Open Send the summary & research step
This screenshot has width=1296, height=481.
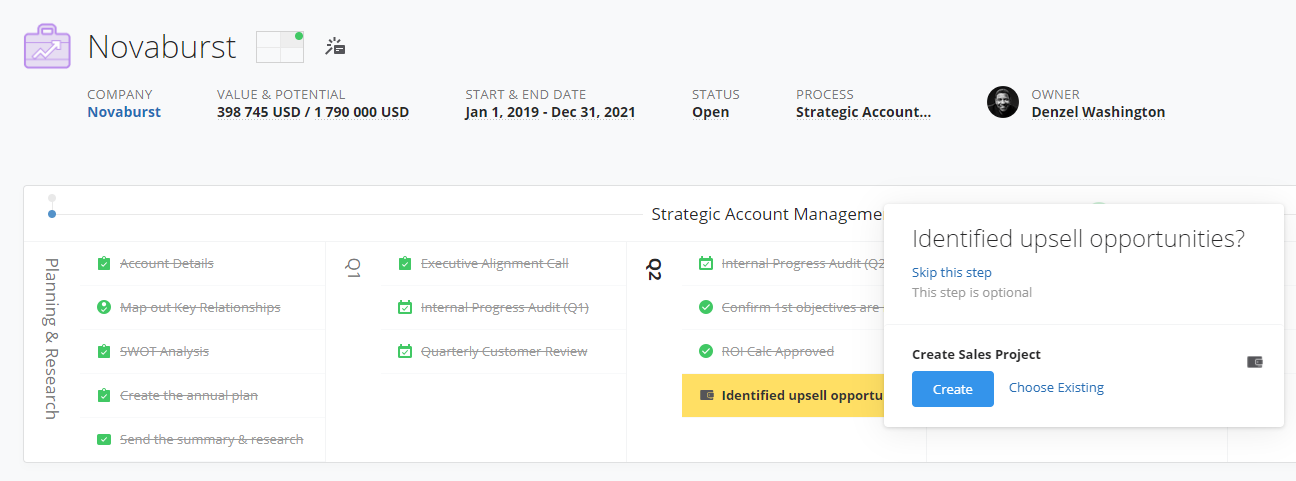[x=212, y=440]
